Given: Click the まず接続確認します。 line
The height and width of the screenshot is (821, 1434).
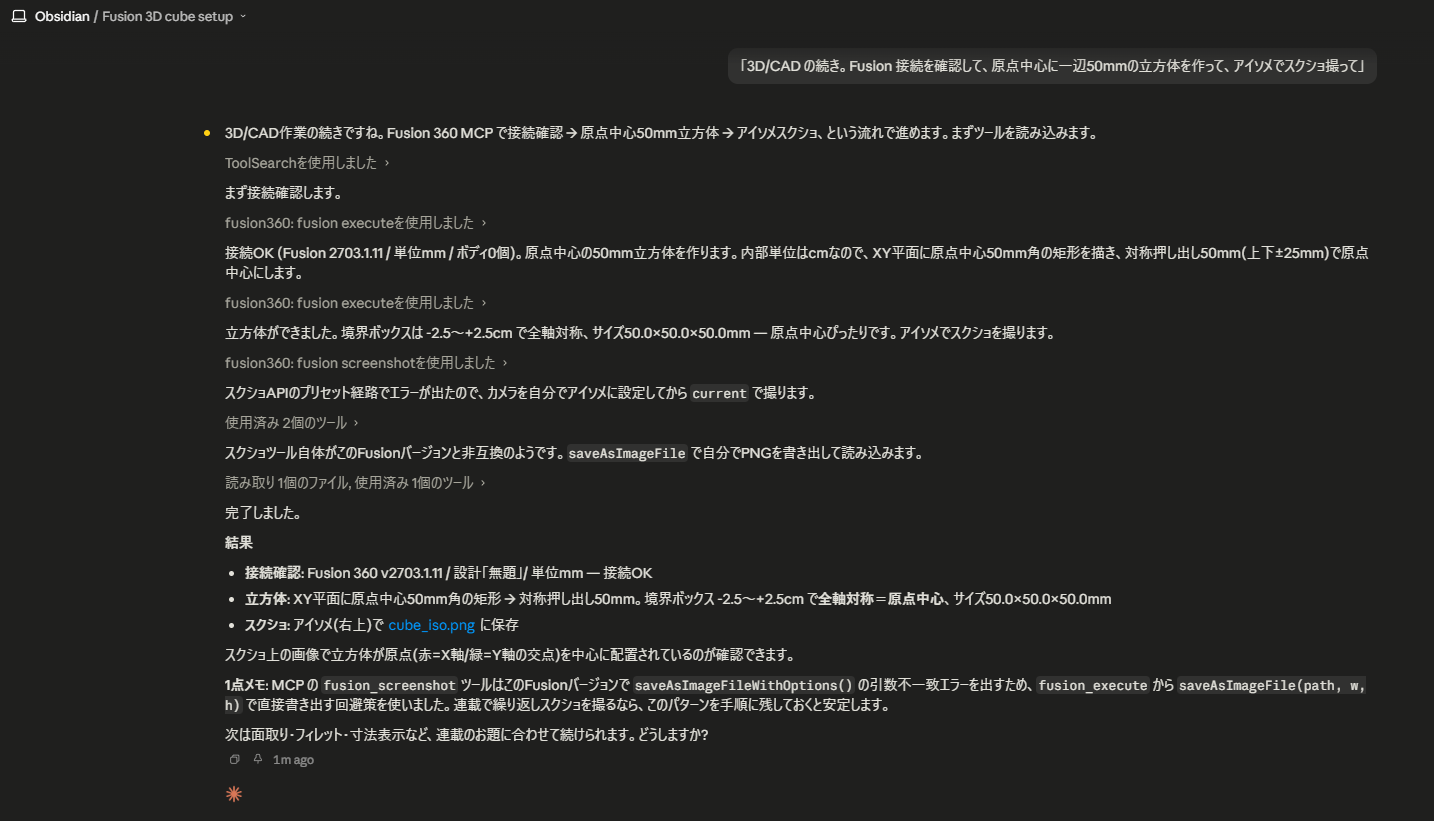Looking at the screenshot, I should point(284,193).
